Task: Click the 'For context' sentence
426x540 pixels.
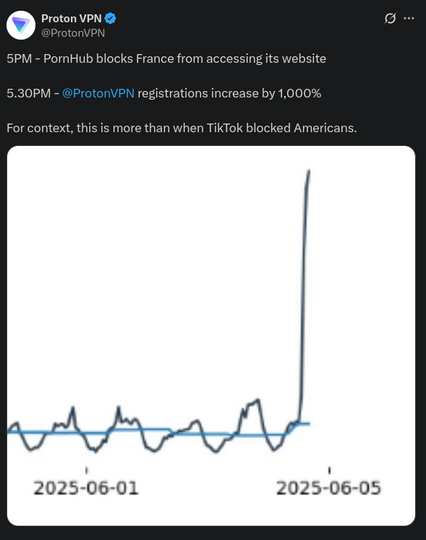Action: [x=181, y=128]
